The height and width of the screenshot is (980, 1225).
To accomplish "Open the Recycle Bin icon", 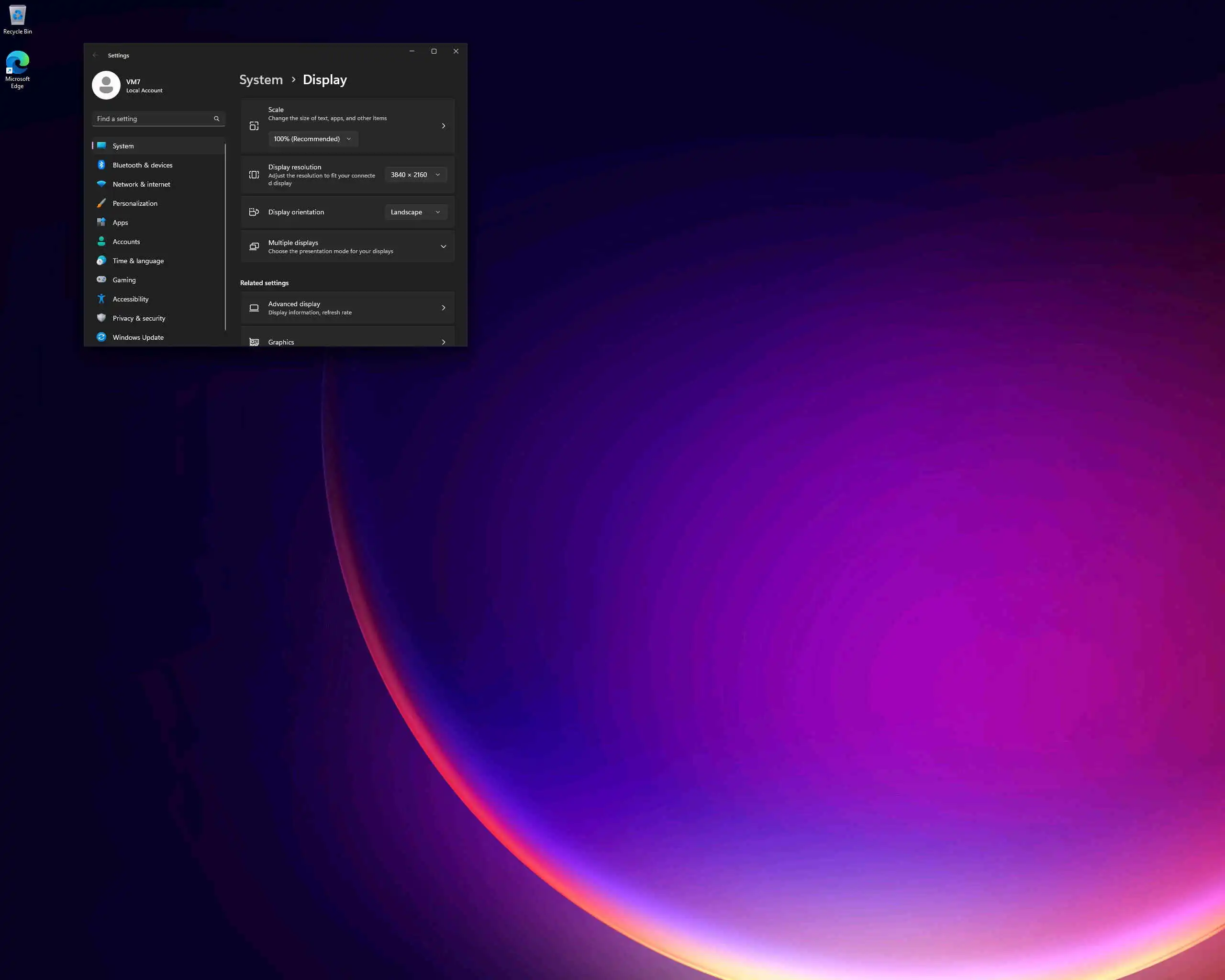I will 18,16.
